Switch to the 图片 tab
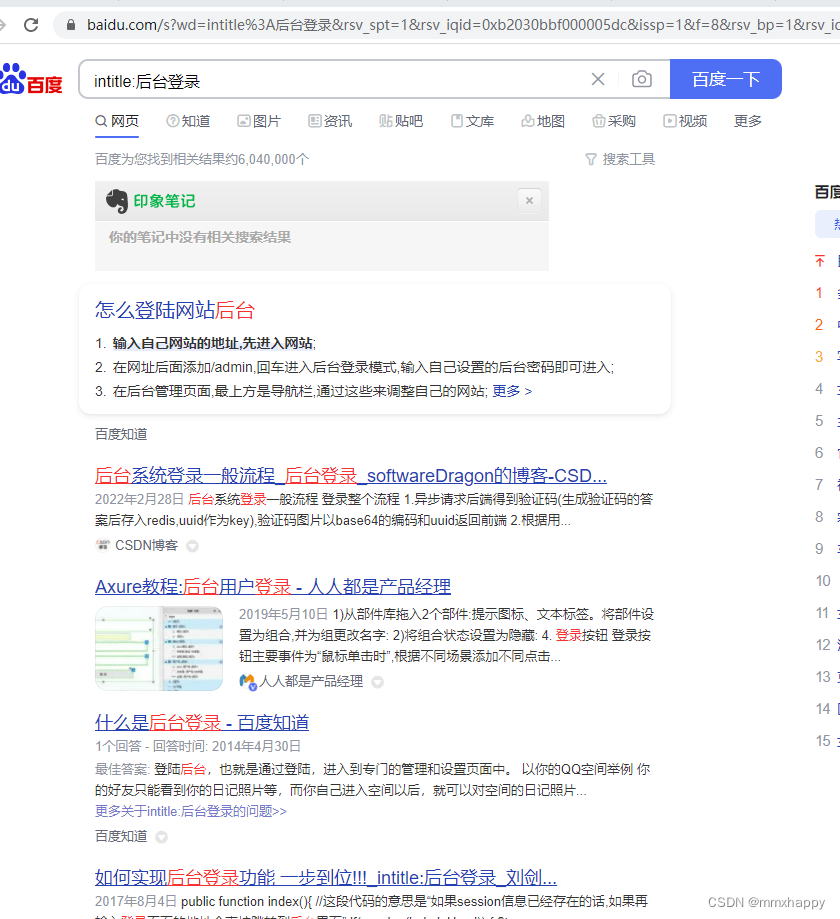This screenshot has height=919, width=840. point(259,121)
